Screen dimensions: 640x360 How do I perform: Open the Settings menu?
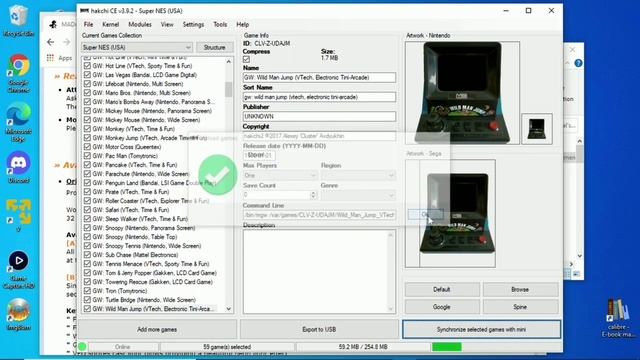tap(193, 24)
